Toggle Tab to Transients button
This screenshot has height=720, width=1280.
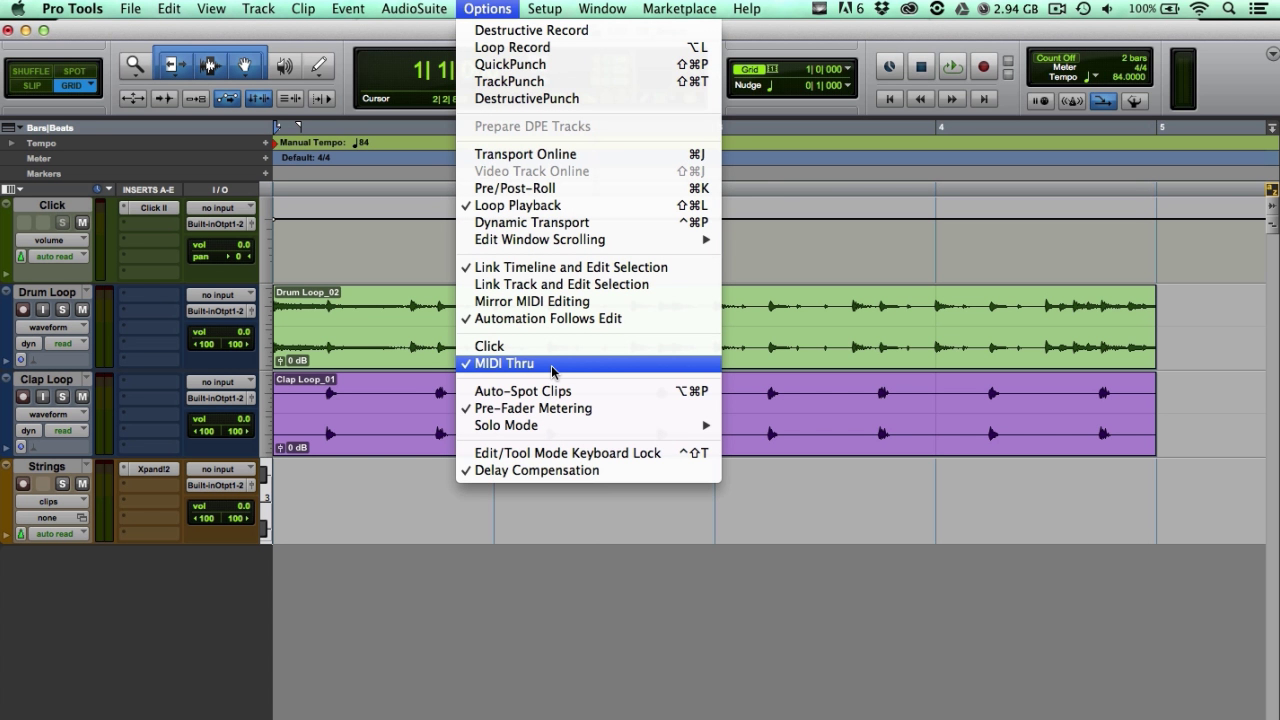[164, 99]
